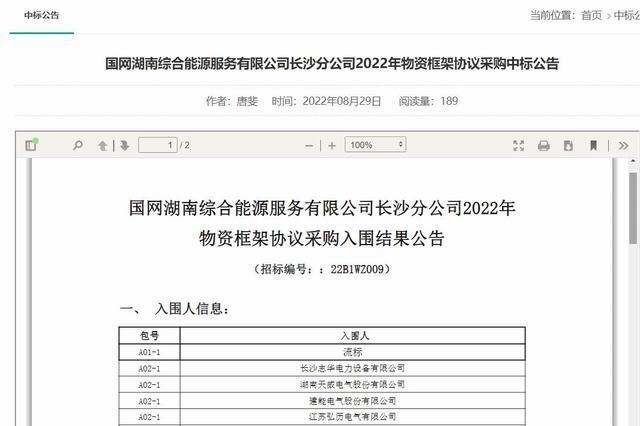Go to previous PDF page

coord(103,145)
